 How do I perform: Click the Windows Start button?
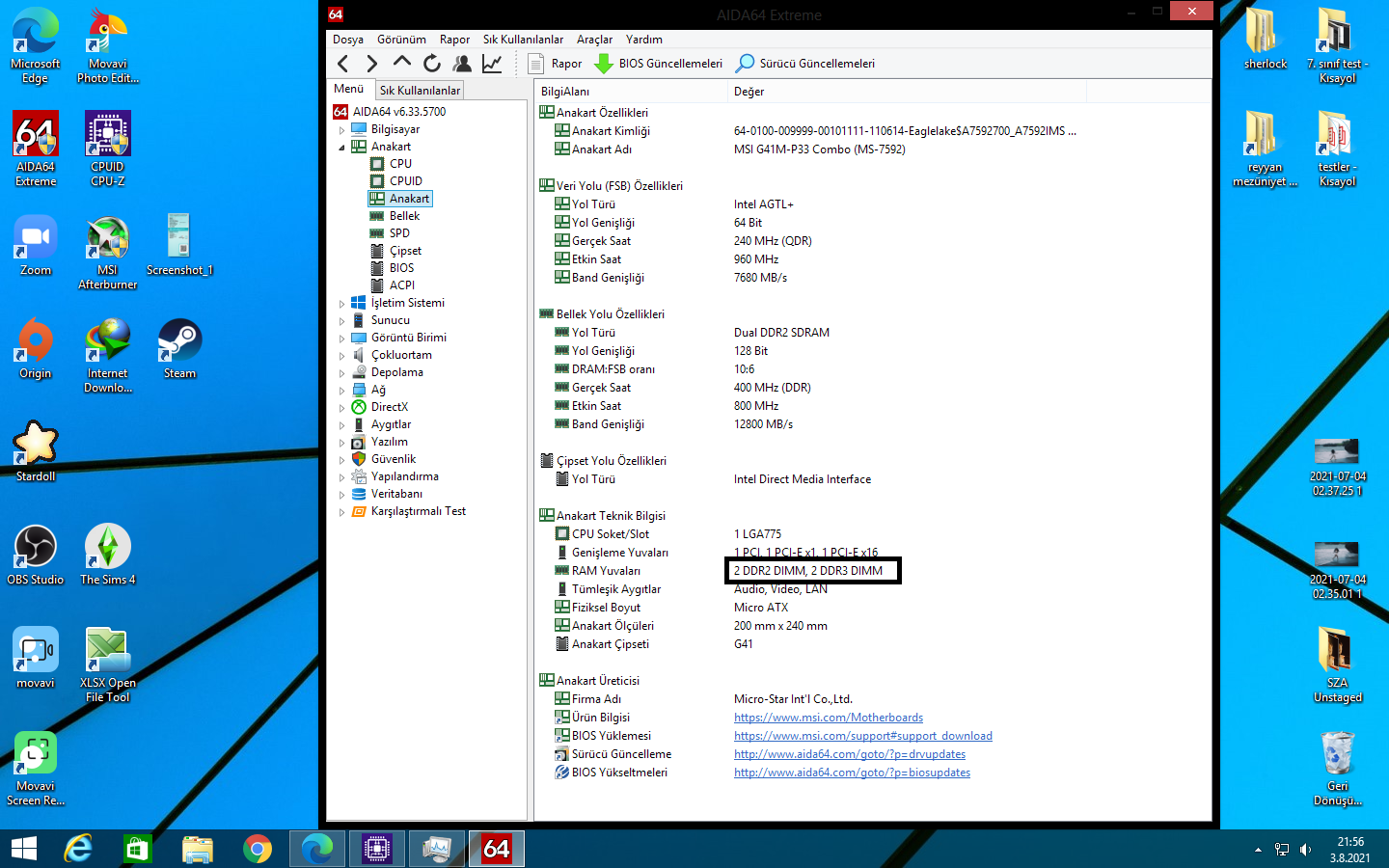(x=24, y=849)
